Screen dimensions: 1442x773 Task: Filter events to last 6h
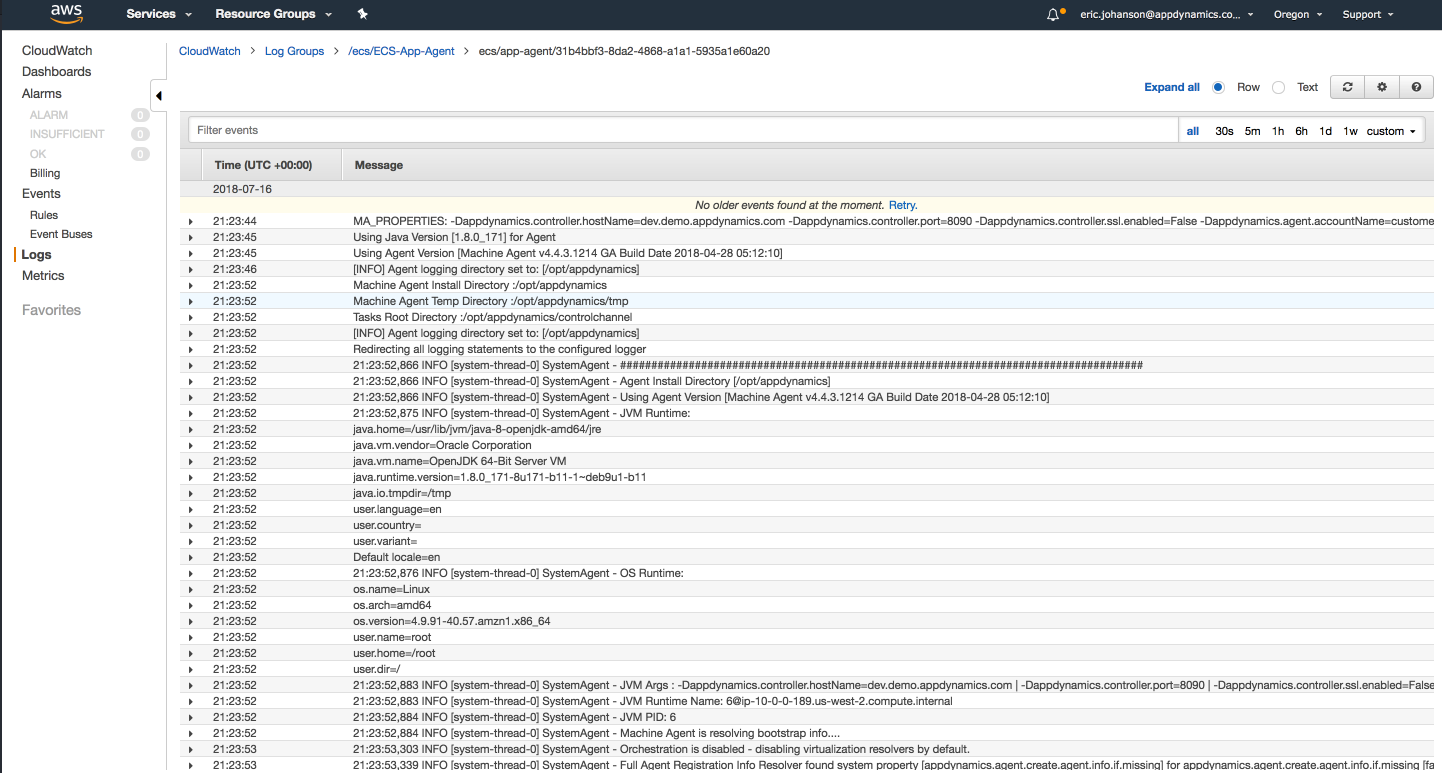point(1301,131)
